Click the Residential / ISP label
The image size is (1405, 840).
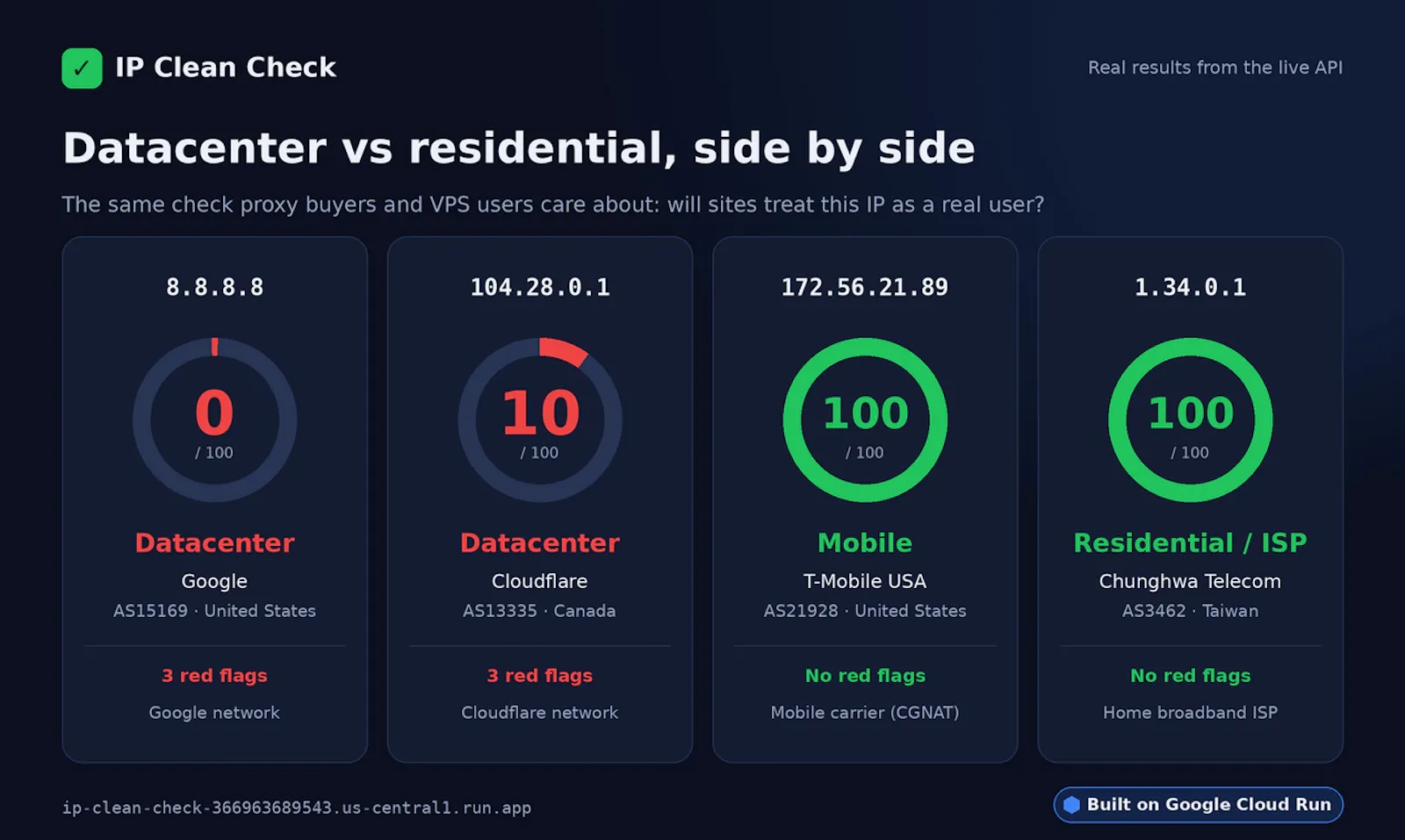(1191, 542)
